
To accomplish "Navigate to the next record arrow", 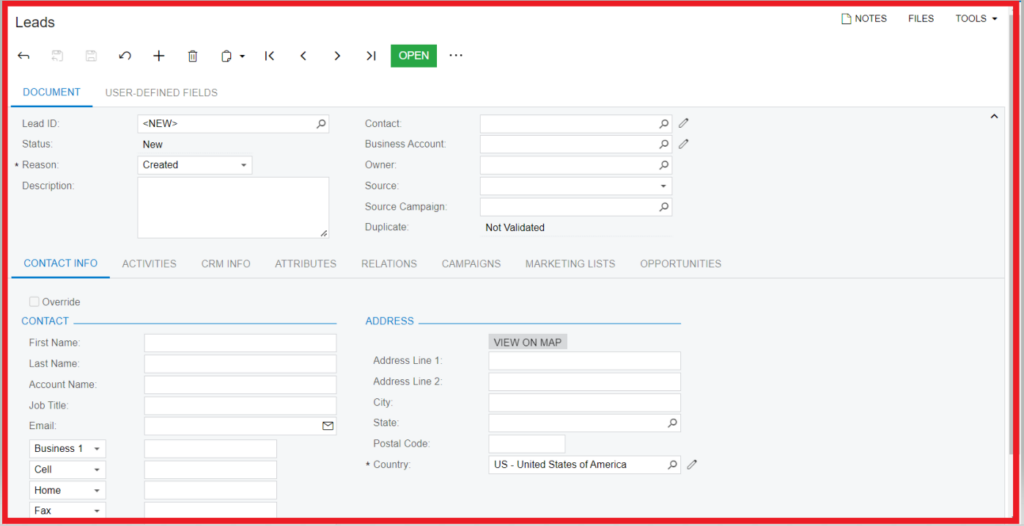I will (x=337, y=56).
